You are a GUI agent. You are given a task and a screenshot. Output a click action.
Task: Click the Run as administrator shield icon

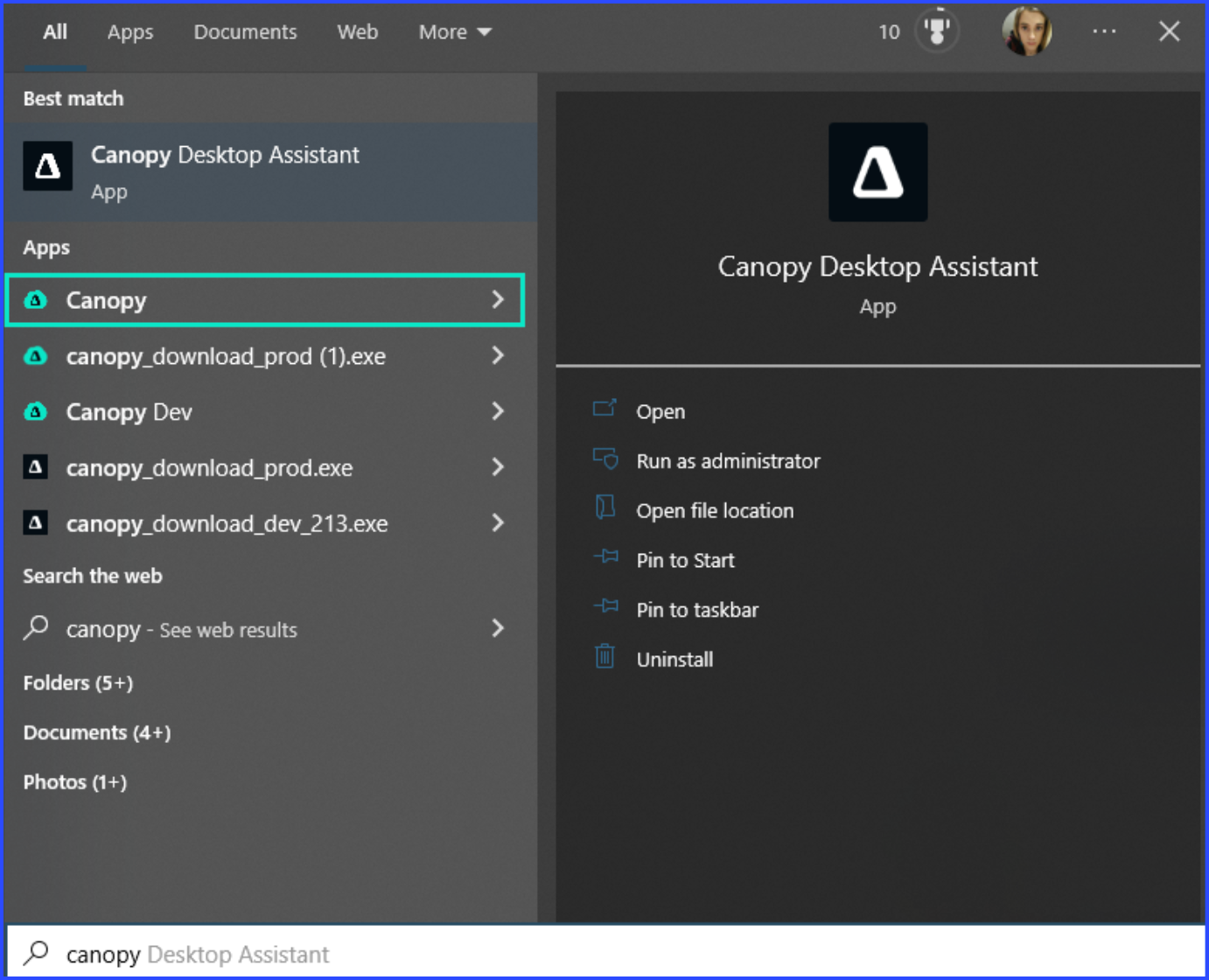[605, 458]
